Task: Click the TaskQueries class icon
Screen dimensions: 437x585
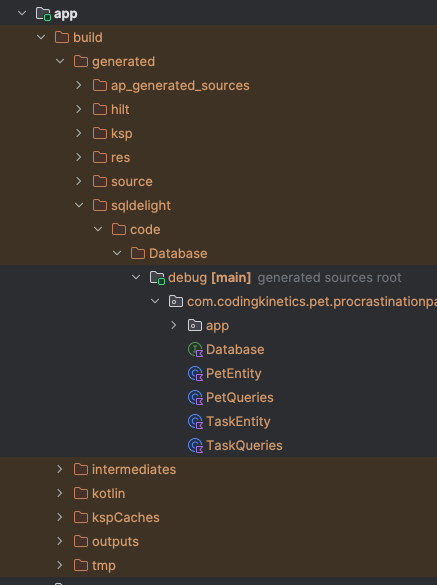Action: pos(196,445)
